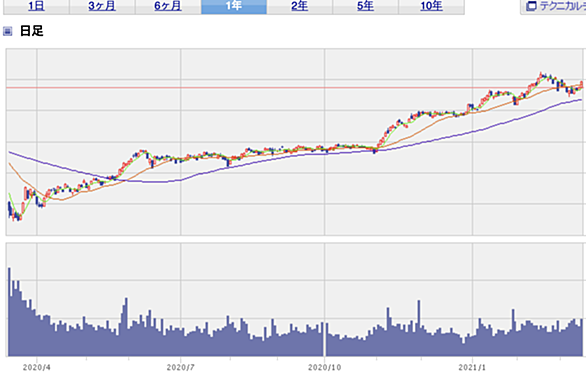Click the 日足 chart heading
586x377 pixels.
32,31
